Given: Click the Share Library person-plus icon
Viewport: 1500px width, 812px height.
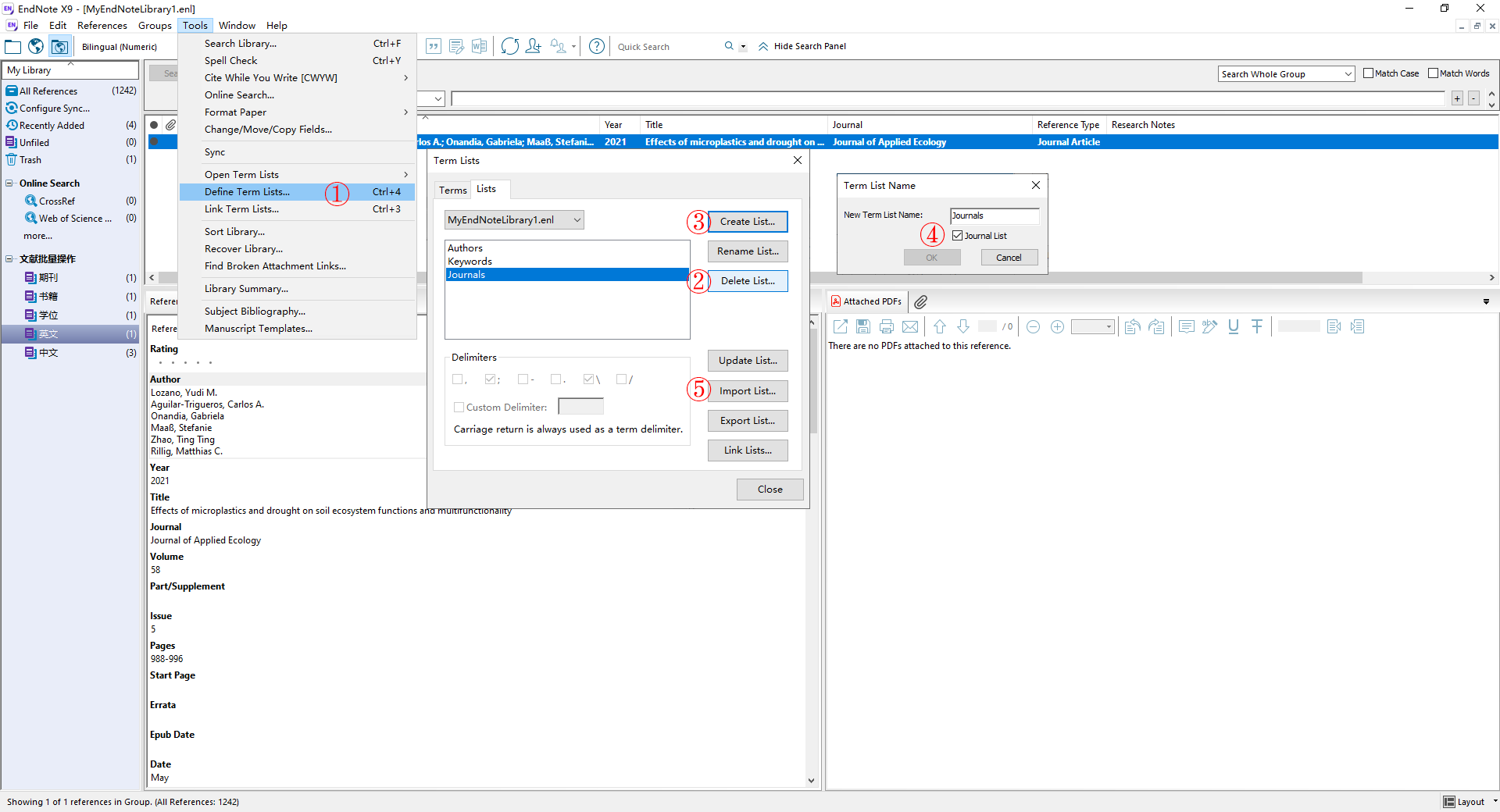Looking at the screenshot, I should [x=534, y=47].
